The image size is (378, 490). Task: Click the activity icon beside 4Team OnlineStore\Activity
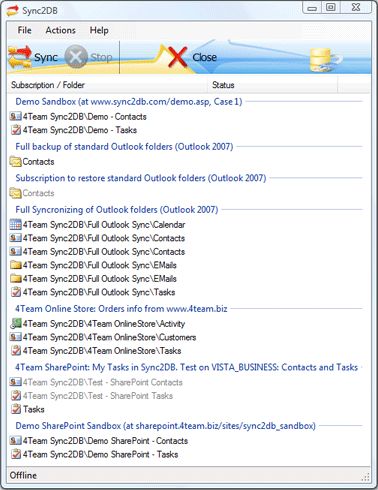[x=16, y=323]
